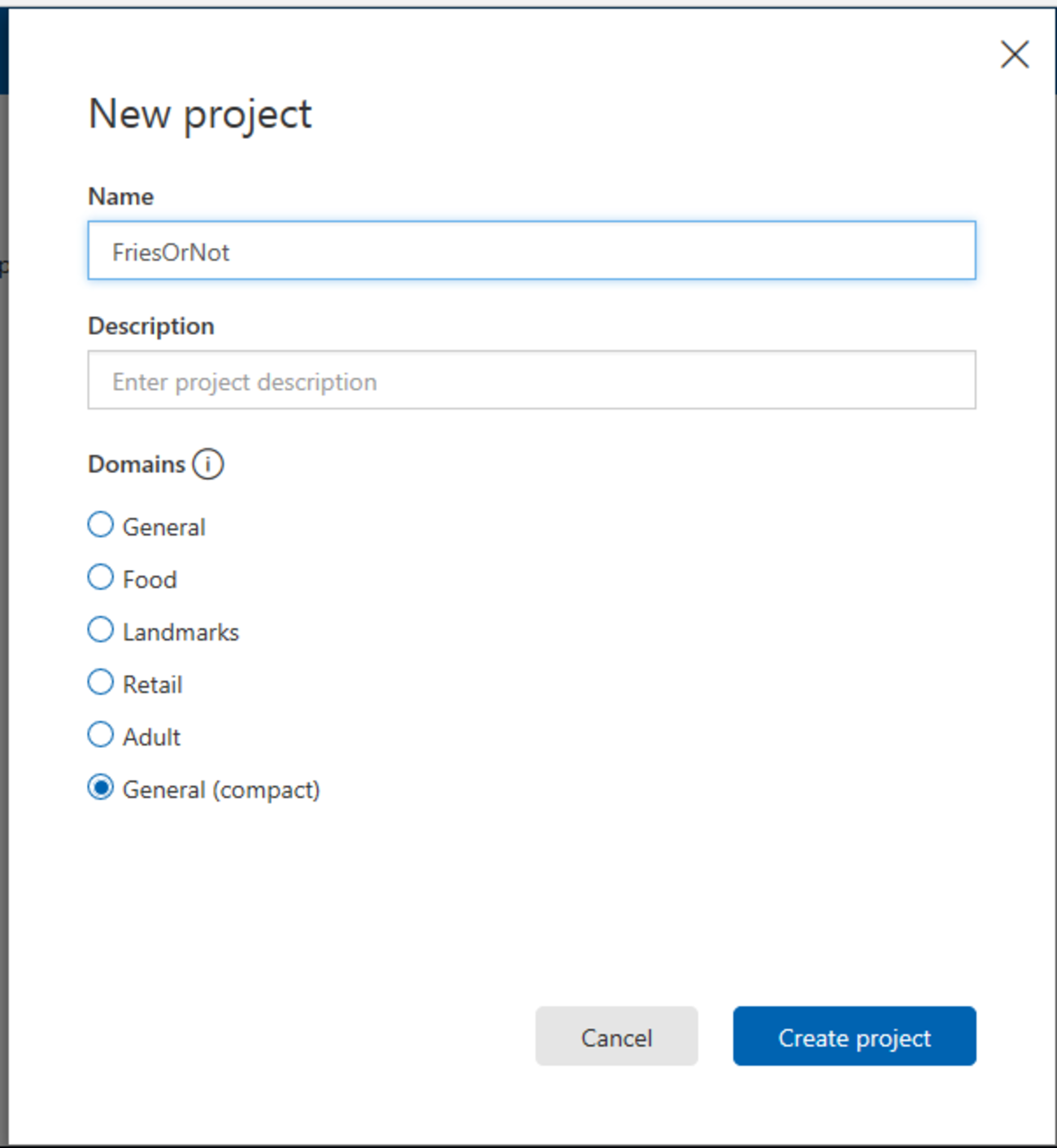Click the 'Name' field label
The height and width of the screenshot is (1148, 1057).
pos(121,197)
